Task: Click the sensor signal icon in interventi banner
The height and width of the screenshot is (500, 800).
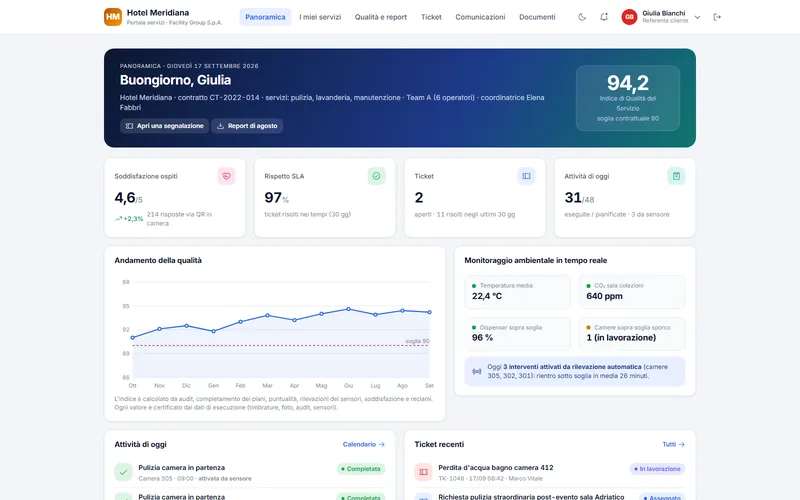Action: [x=477, y=371]
